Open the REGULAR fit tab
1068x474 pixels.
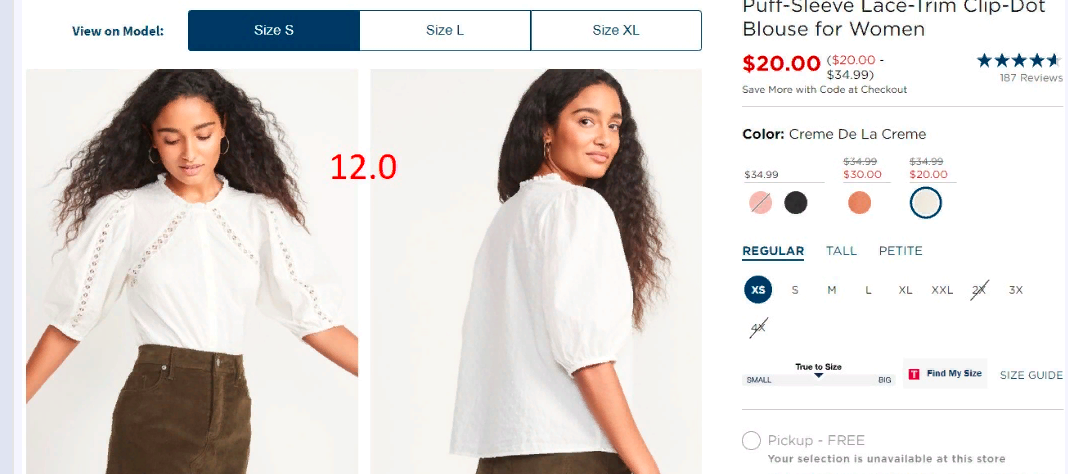click(x=773, y=251)
